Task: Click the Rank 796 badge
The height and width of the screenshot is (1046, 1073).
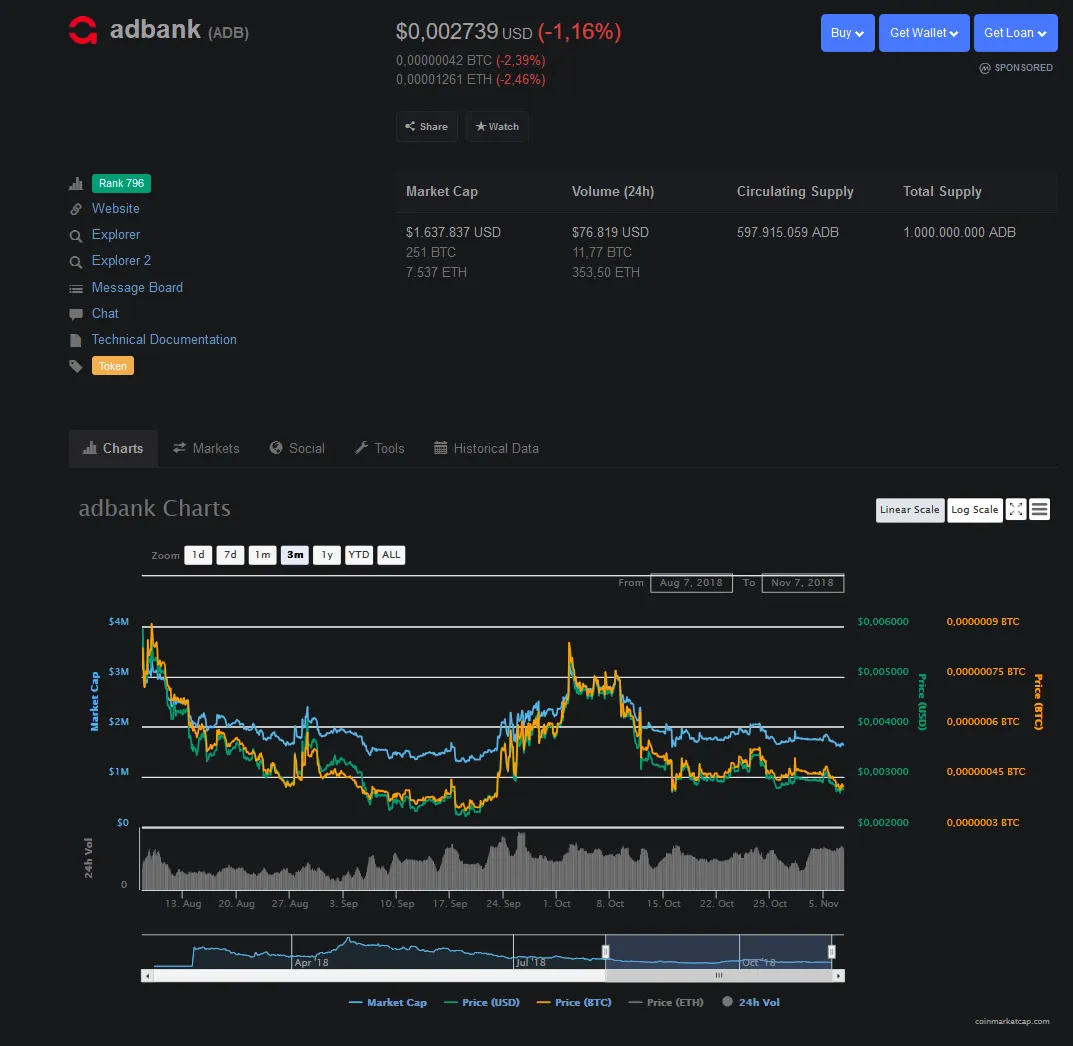Action: 121,183
